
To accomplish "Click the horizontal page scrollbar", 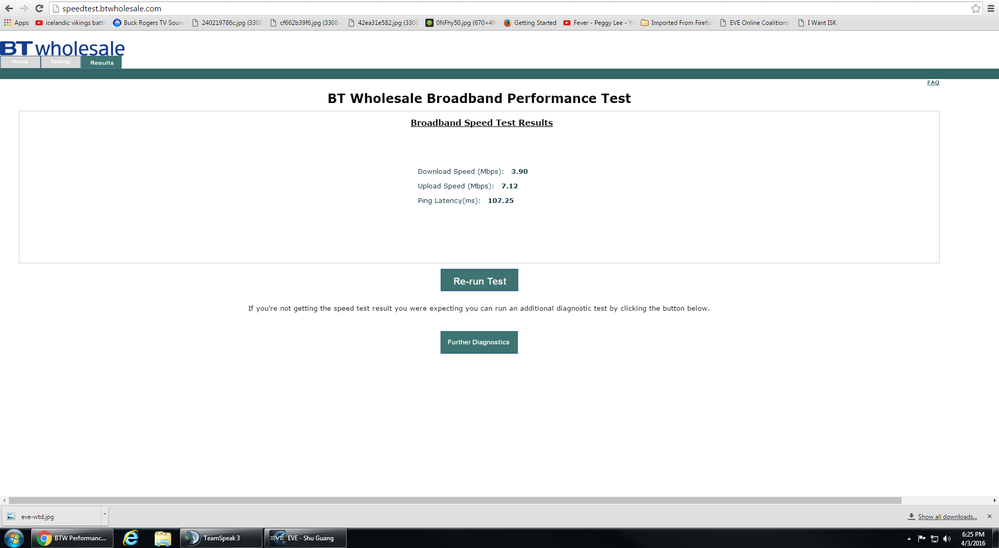I will click(x=455, y=501).
